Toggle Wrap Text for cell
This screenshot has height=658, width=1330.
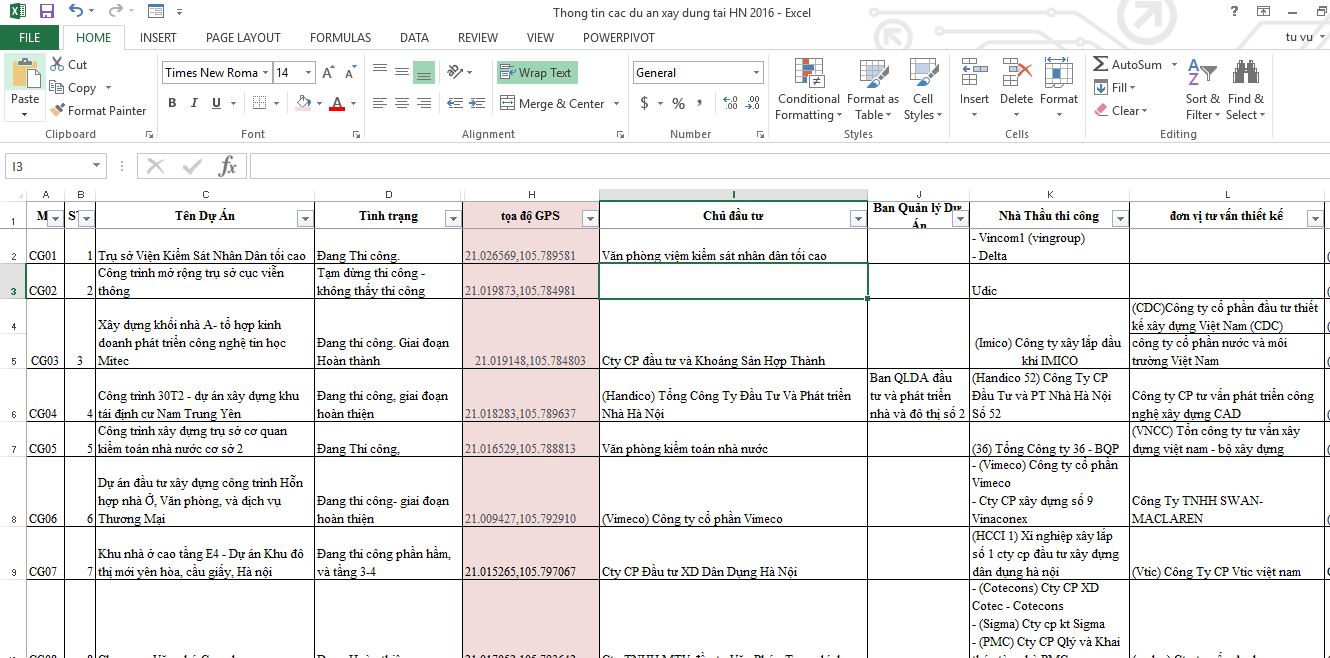pos(536,72)
